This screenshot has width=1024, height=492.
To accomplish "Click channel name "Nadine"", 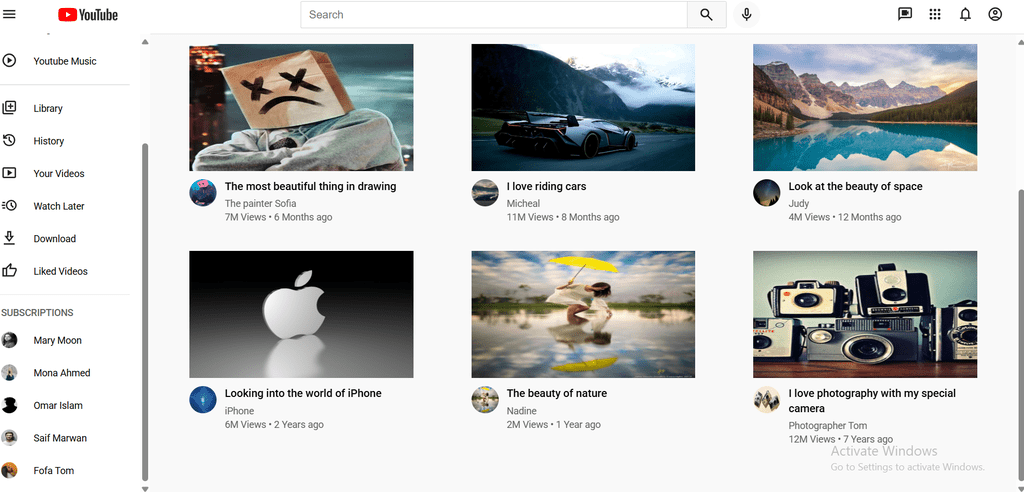I will 522,411.
